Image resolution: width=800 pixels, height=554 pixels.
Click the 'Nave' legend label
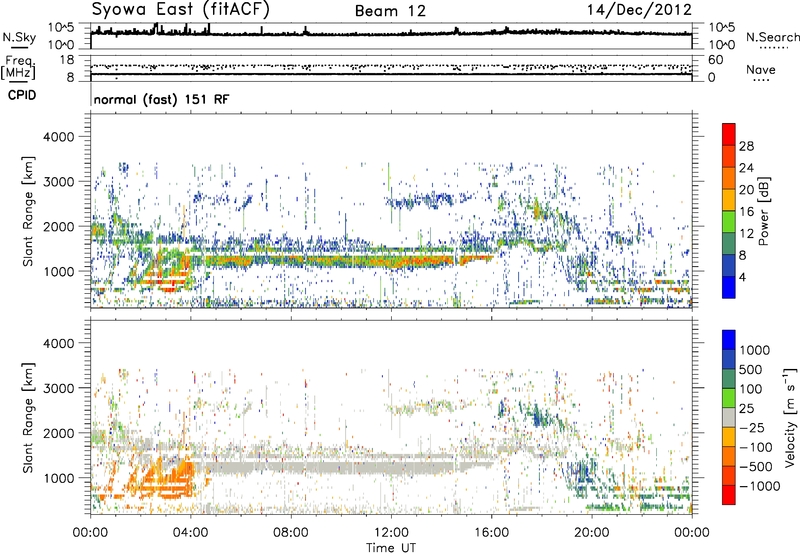pos(761,69)
